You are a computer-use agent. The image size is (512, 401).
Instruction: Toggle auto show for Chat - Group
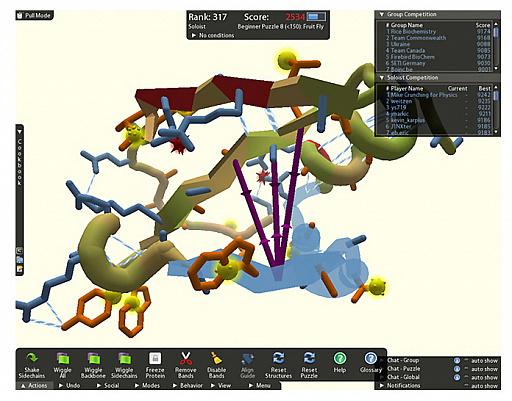pos(467,361)
